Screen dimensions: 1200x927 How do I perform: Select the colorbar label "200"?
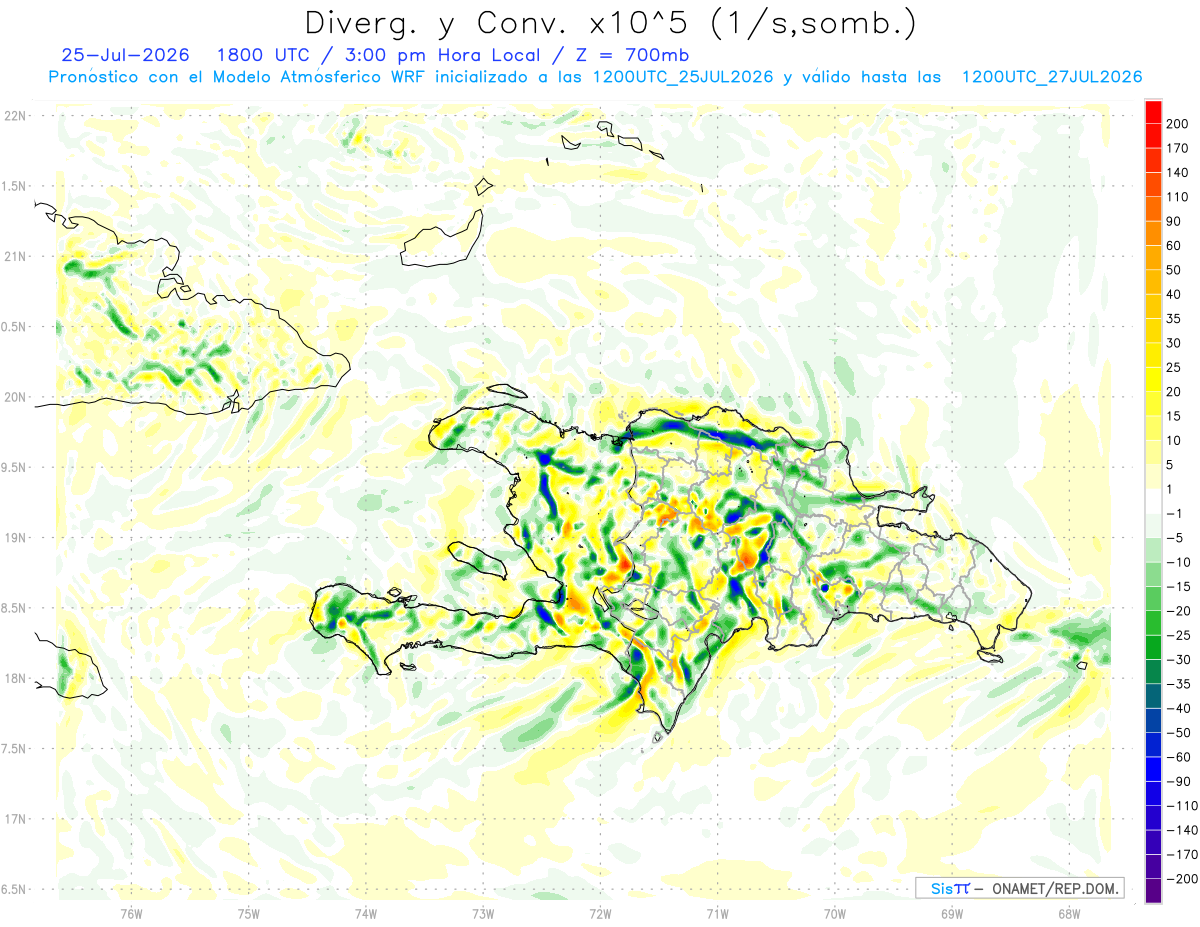pos(1177,124)
